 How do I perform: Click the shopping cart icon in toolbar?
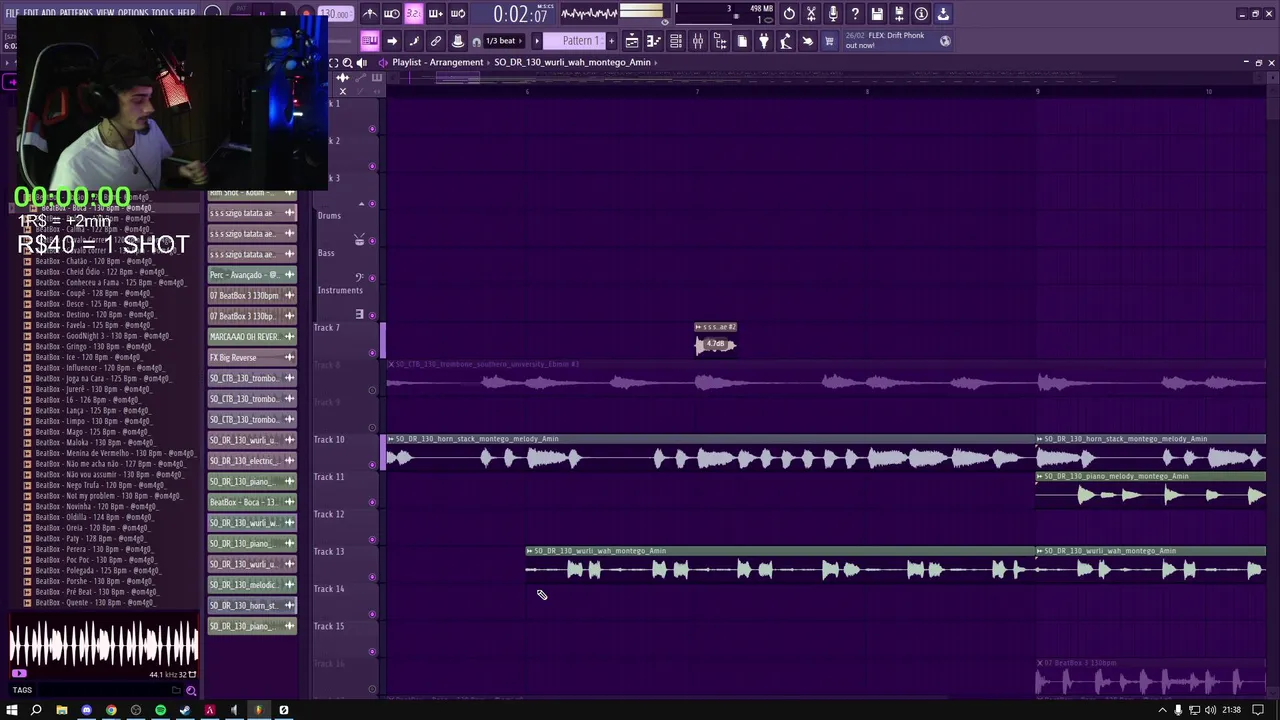click(x=829, y=41)
